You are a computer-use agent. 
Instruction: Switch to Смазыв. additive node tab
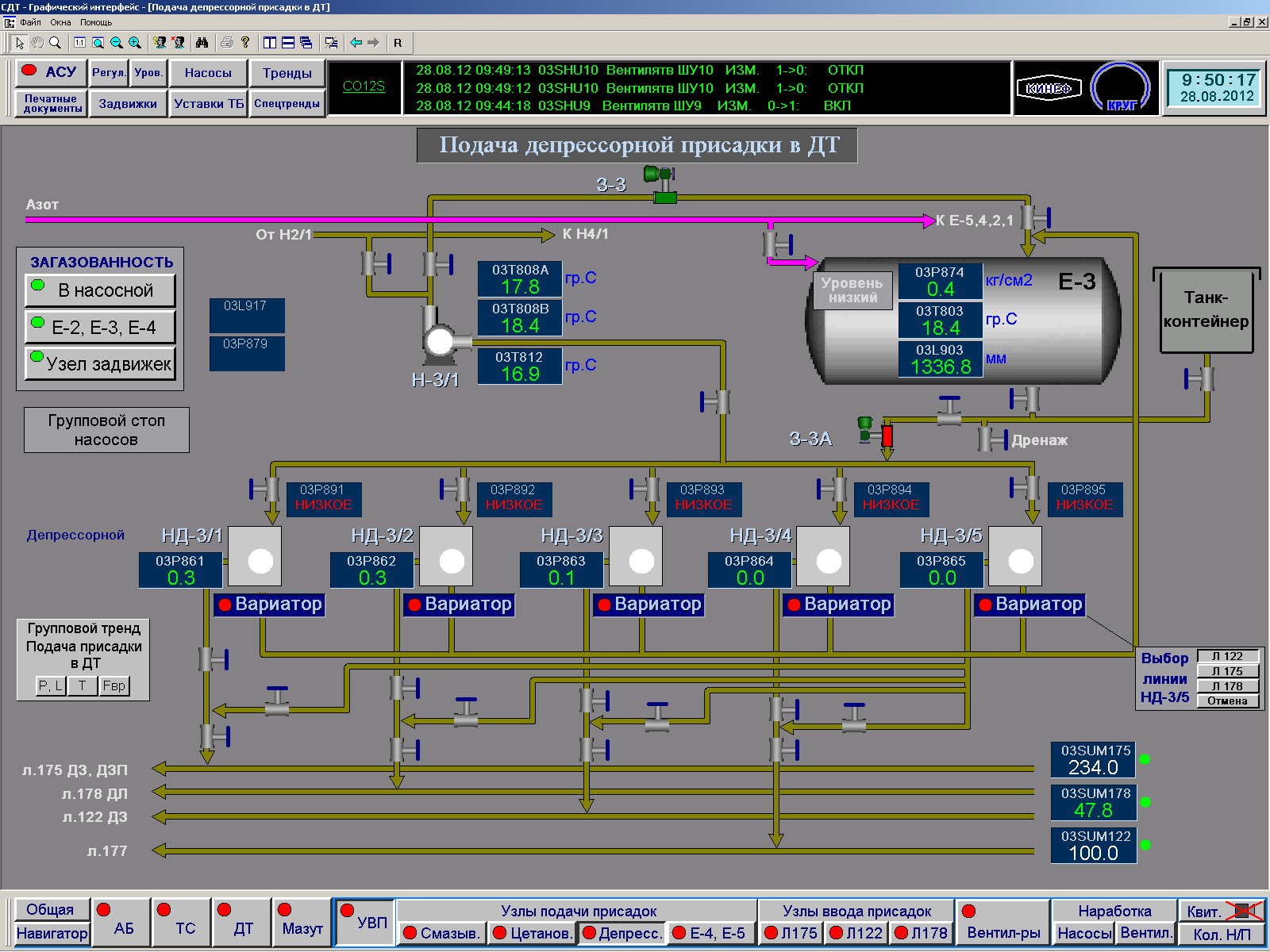441,933
